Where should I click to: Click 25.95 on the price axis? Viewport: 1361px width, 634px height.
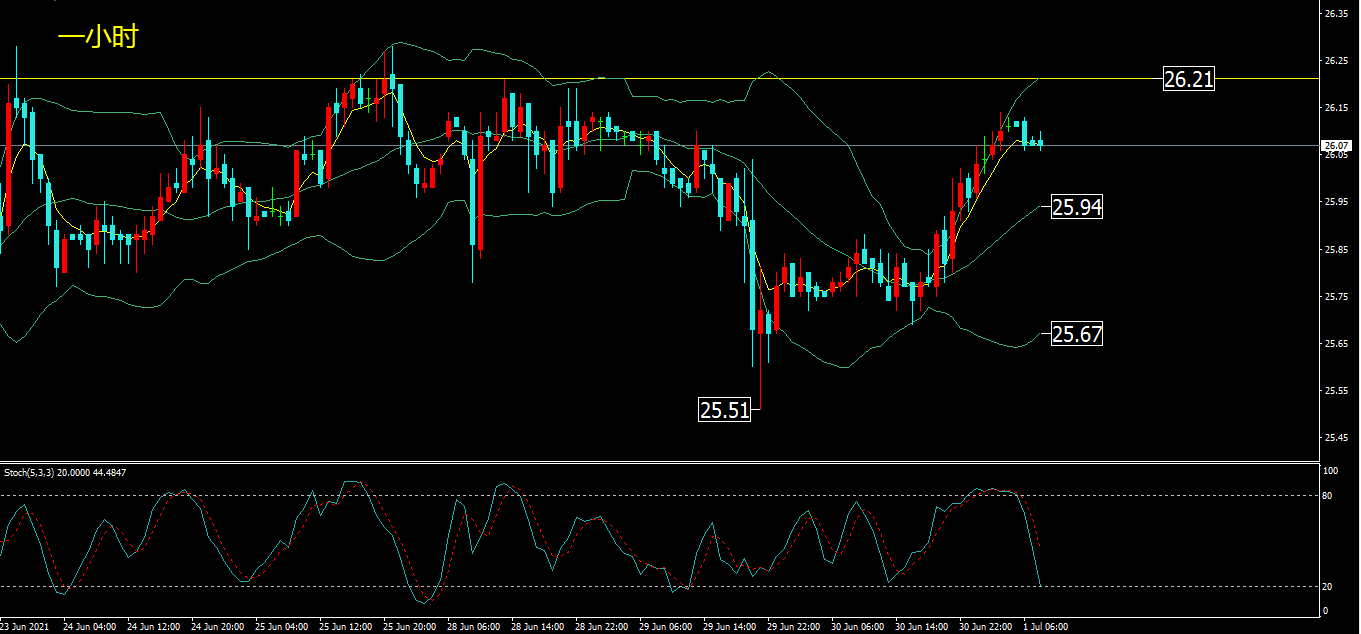(1336, 202)
